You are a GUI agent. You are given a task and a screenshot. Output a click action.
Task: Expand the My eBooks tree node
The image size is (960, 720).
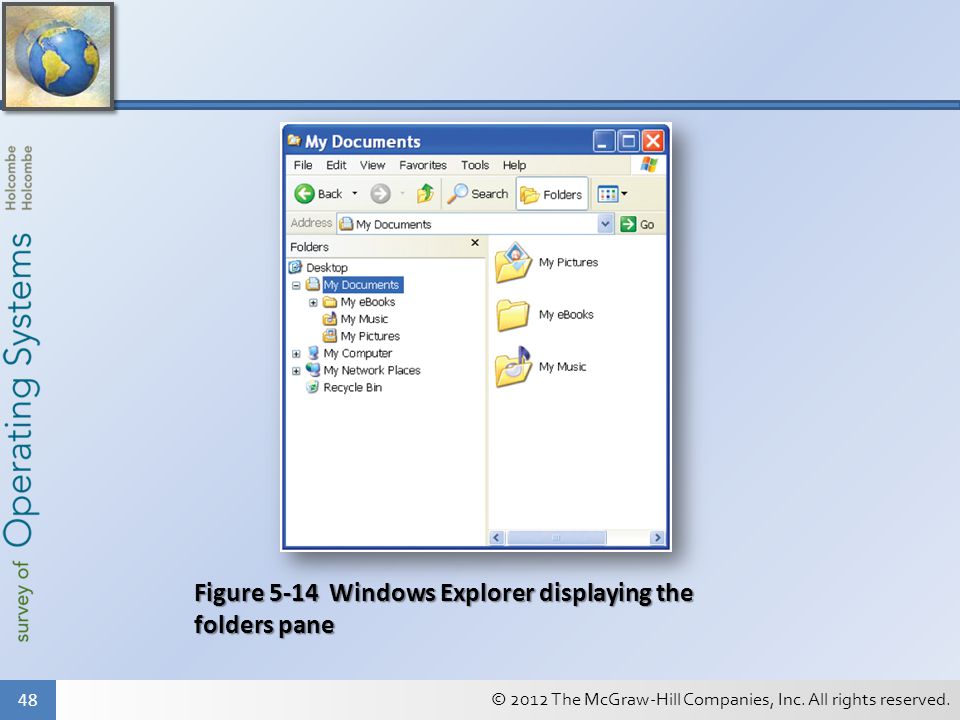(313, 302)
